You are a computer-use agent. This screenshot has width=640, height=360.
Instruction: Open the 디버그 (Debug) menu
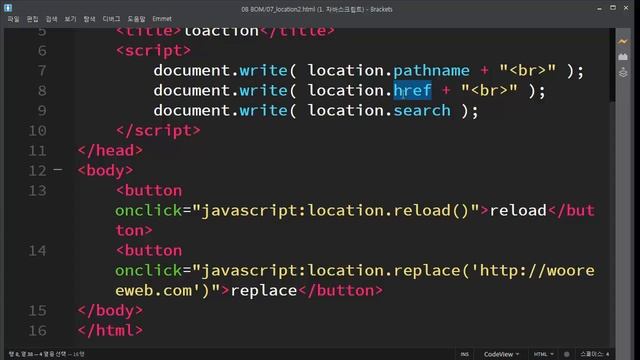[111, 19]
